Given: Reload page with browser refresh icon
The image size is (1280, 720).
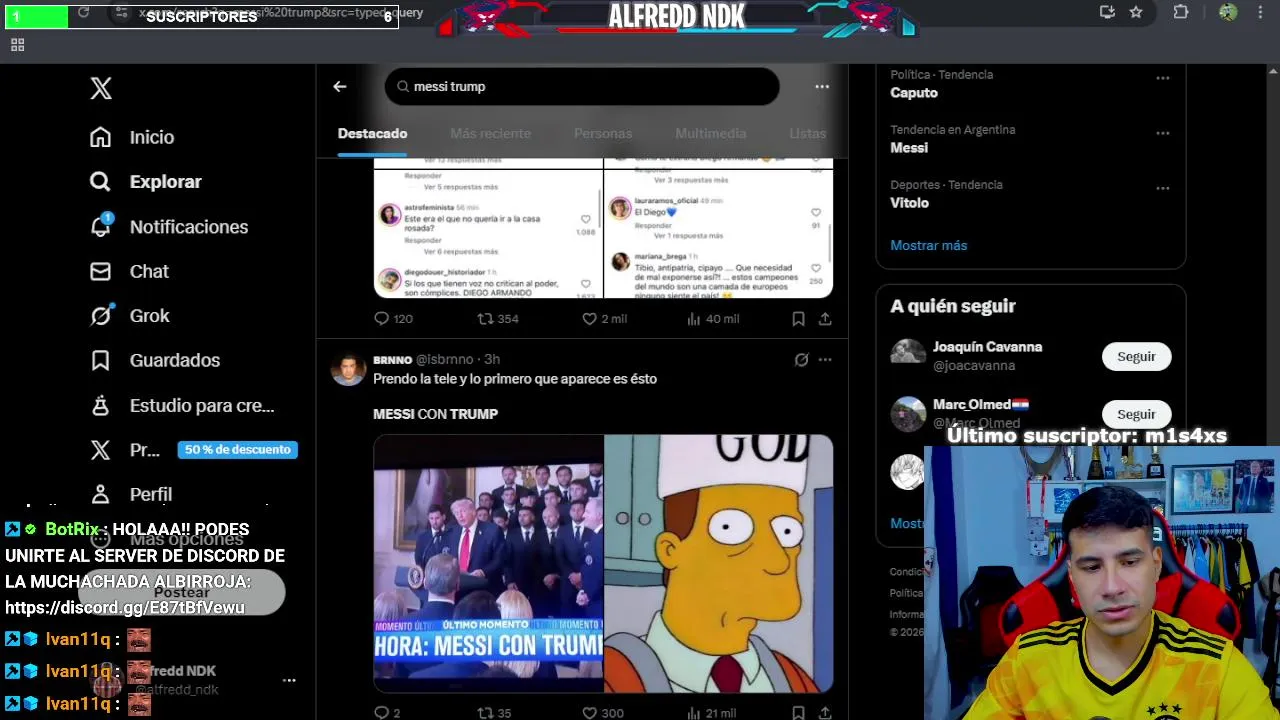Looking at the screenshot, I should tap(84, 12).
